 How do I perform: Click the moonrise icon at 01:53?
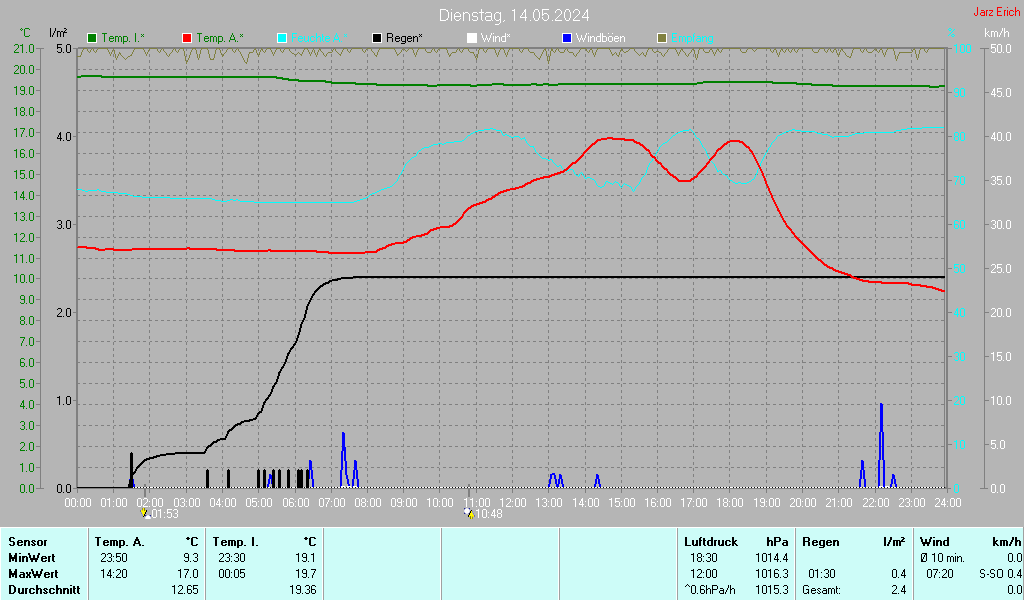pyautogui.click(x=146, y=513)
